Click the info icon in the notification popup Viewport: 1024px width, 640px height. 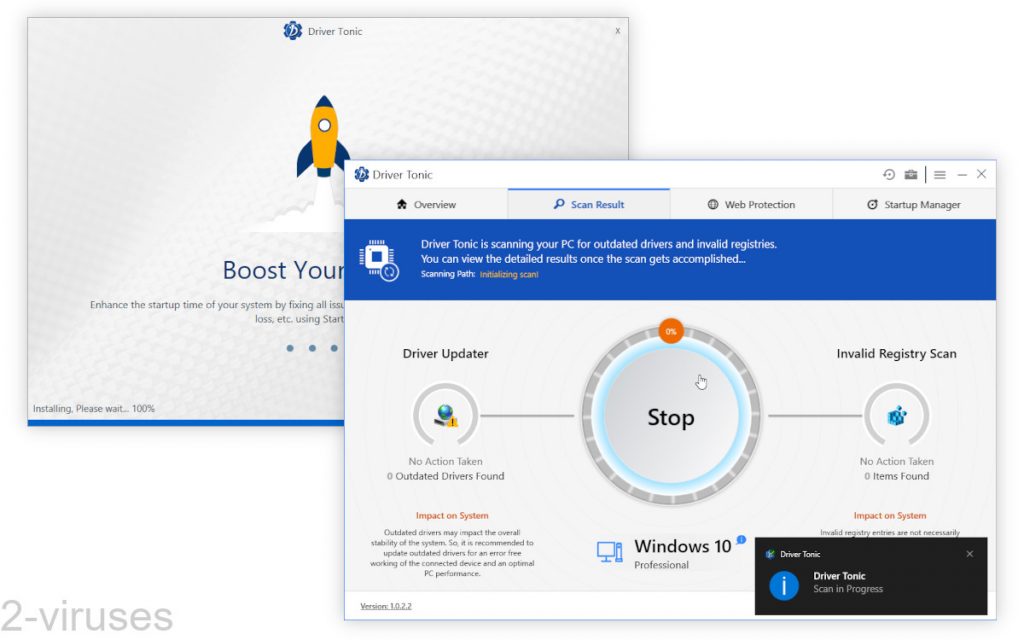(x=783, y=585)
